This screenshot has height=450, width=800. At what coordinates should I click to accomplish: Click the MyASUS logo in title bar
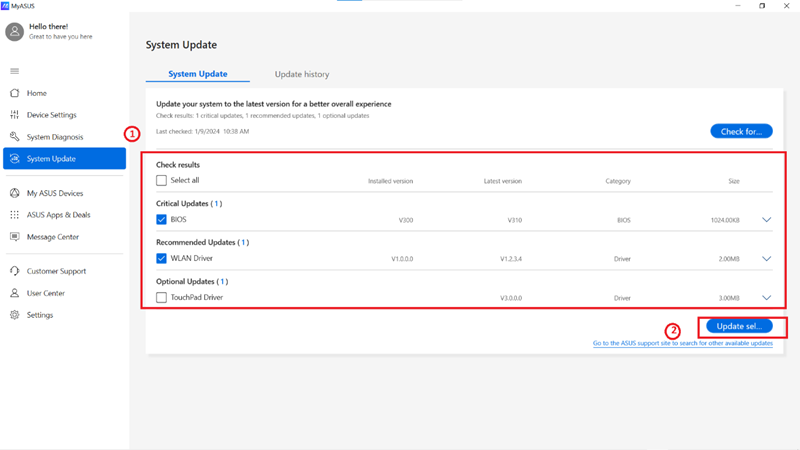[x=5, y=6]
